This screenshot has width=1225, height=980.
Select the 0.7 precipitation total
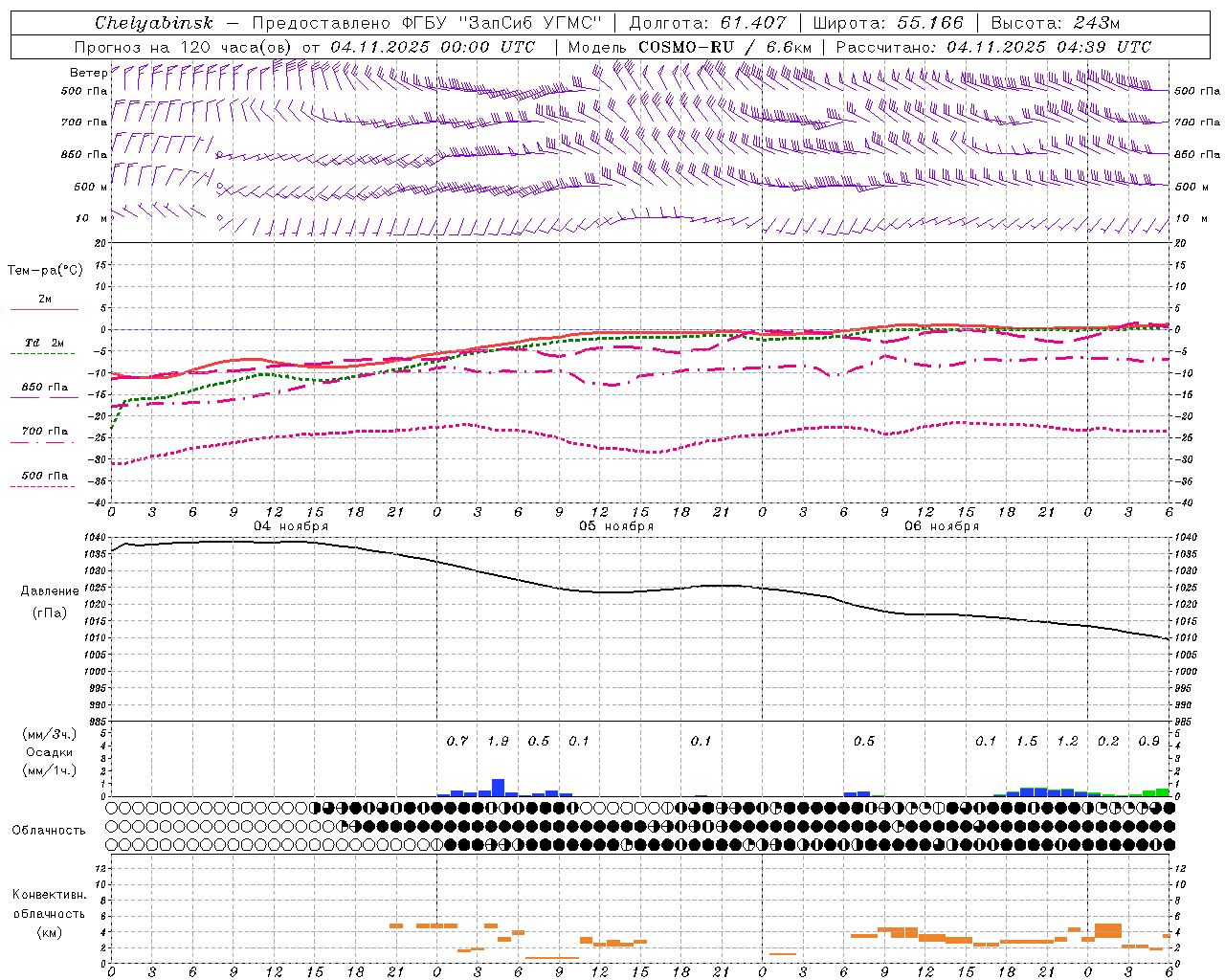click(x=457, y=742)
